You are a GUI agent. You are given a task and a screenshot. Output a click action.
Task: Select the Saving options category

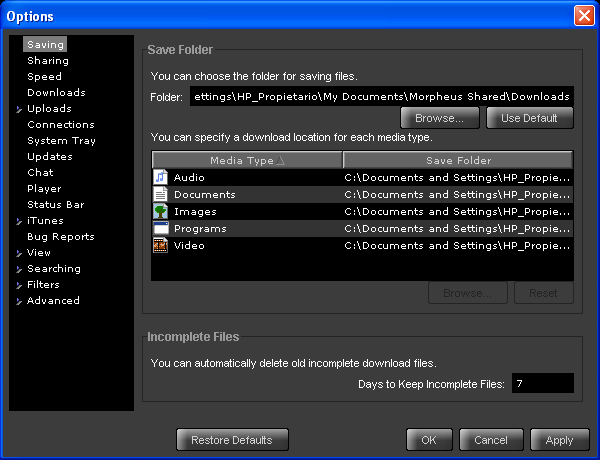tap(45, 44)
